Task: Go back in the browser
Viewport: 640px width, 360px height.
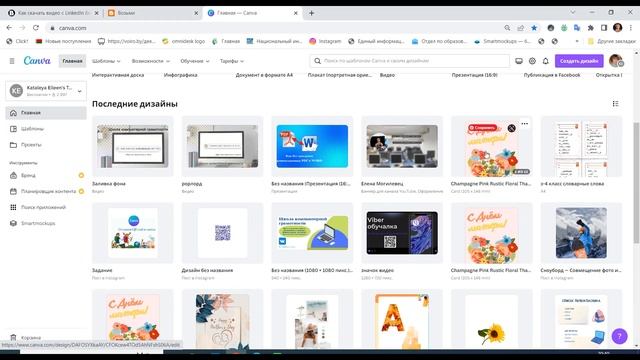Action: [x=9, y=28]
